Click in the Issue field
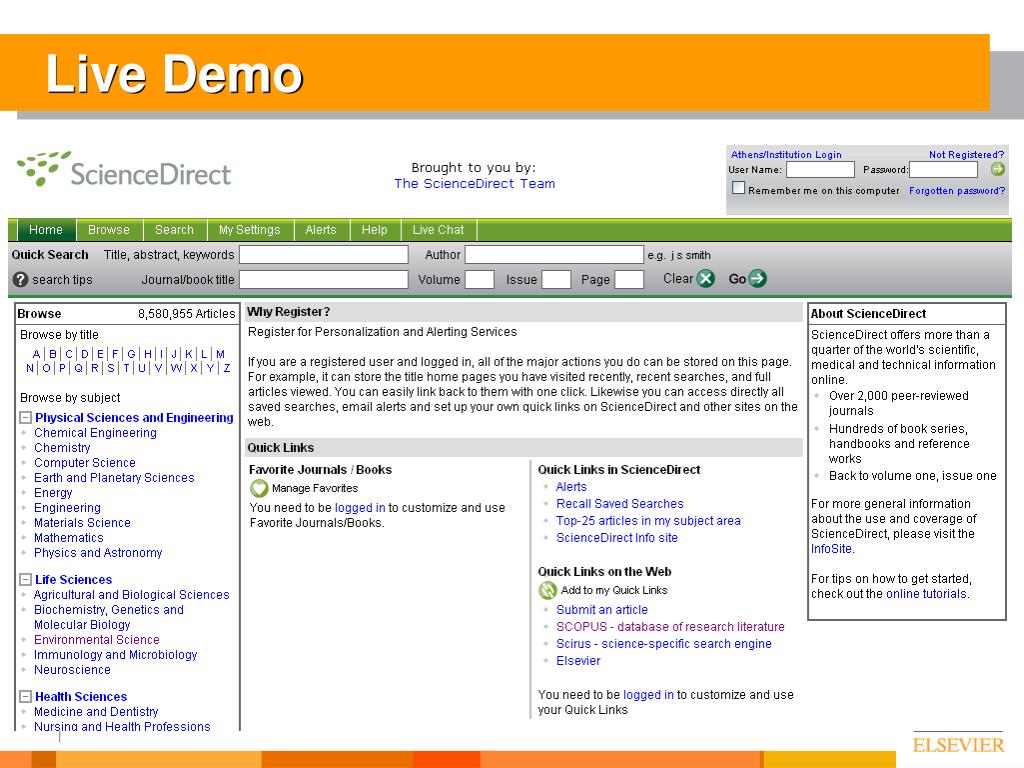This screenshot has width=1024, height=768. [x=556, y=280]
